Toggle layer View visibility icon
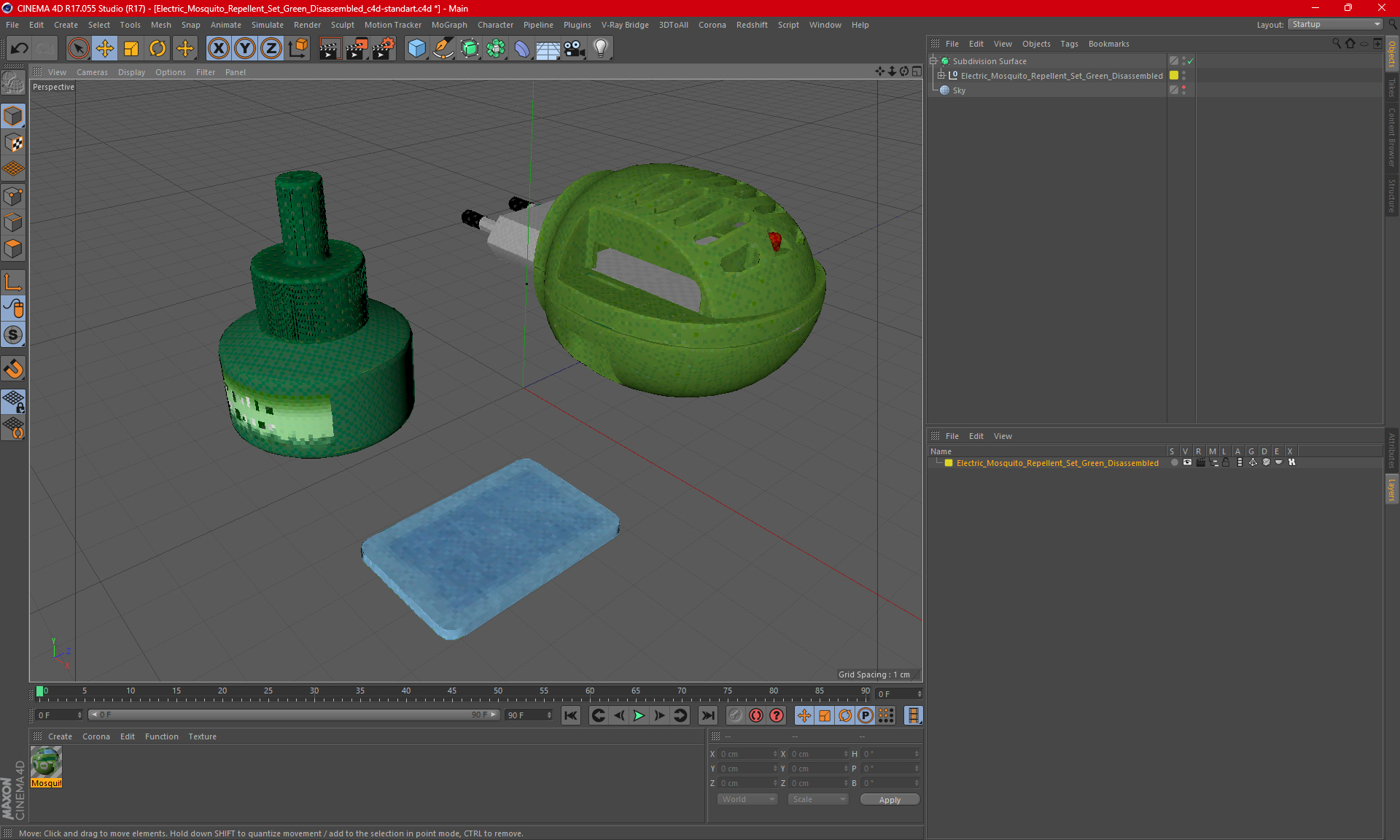The width and height of the screenshot is (1400, 840). tap(1187, 462)
